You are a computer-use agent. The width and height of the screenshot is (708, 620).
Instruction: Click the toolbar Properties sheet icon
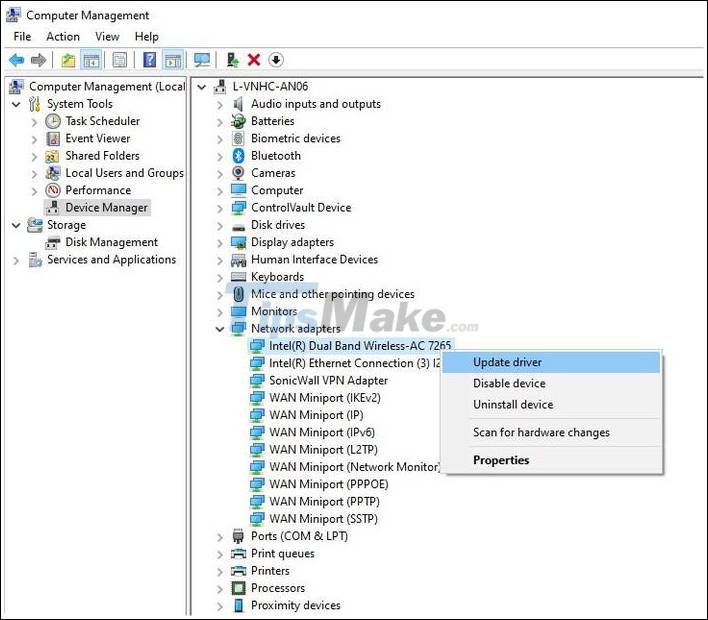tap(120, 60)
